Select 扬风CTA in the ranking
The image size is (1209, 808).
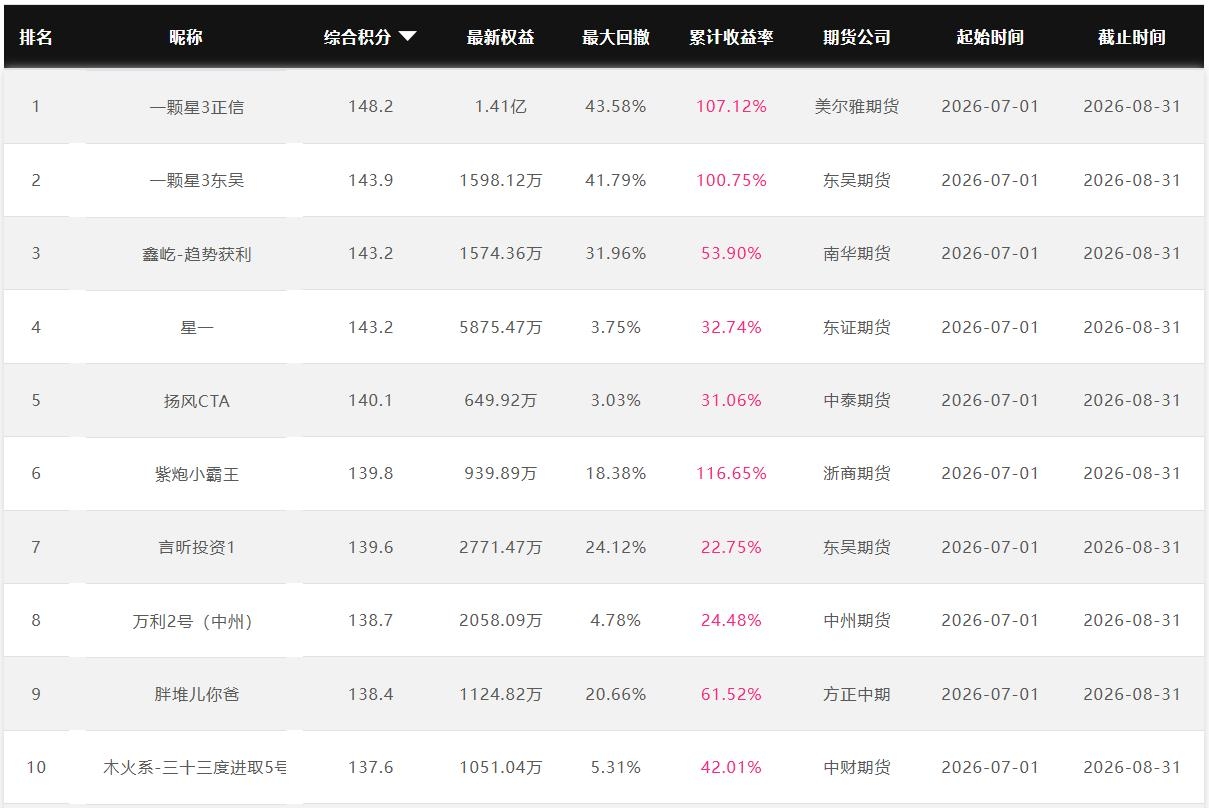(197, 401)
